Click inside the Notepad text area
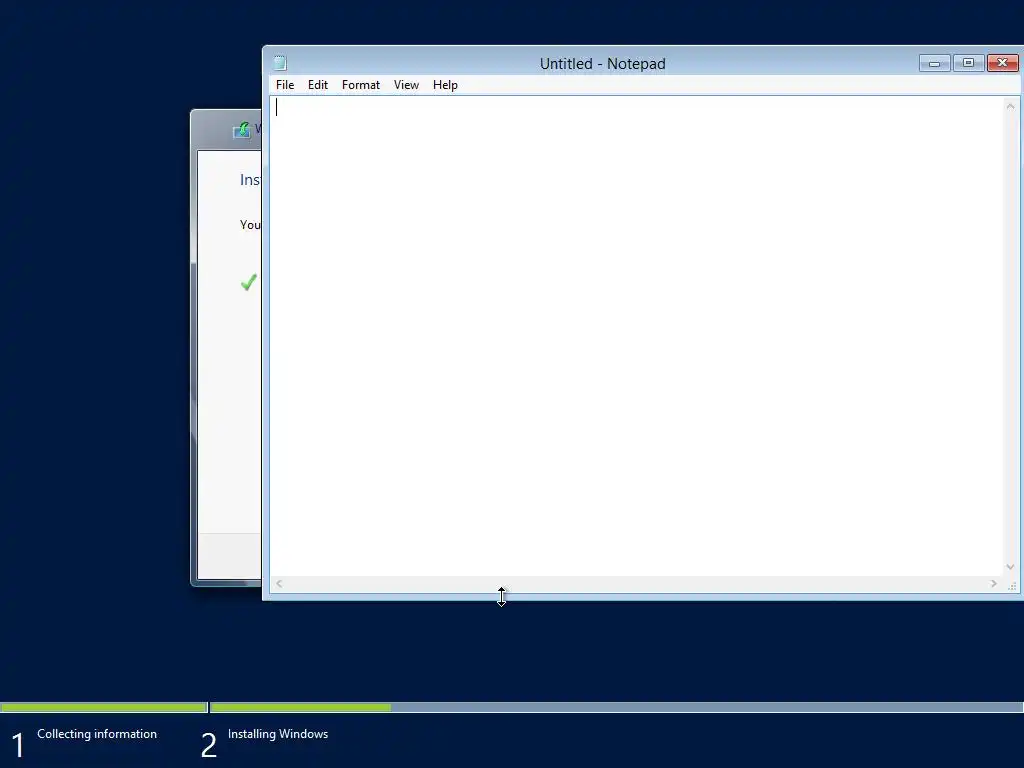The height and width of the screenshot is (768, 1024). click(x=636, y=336)
